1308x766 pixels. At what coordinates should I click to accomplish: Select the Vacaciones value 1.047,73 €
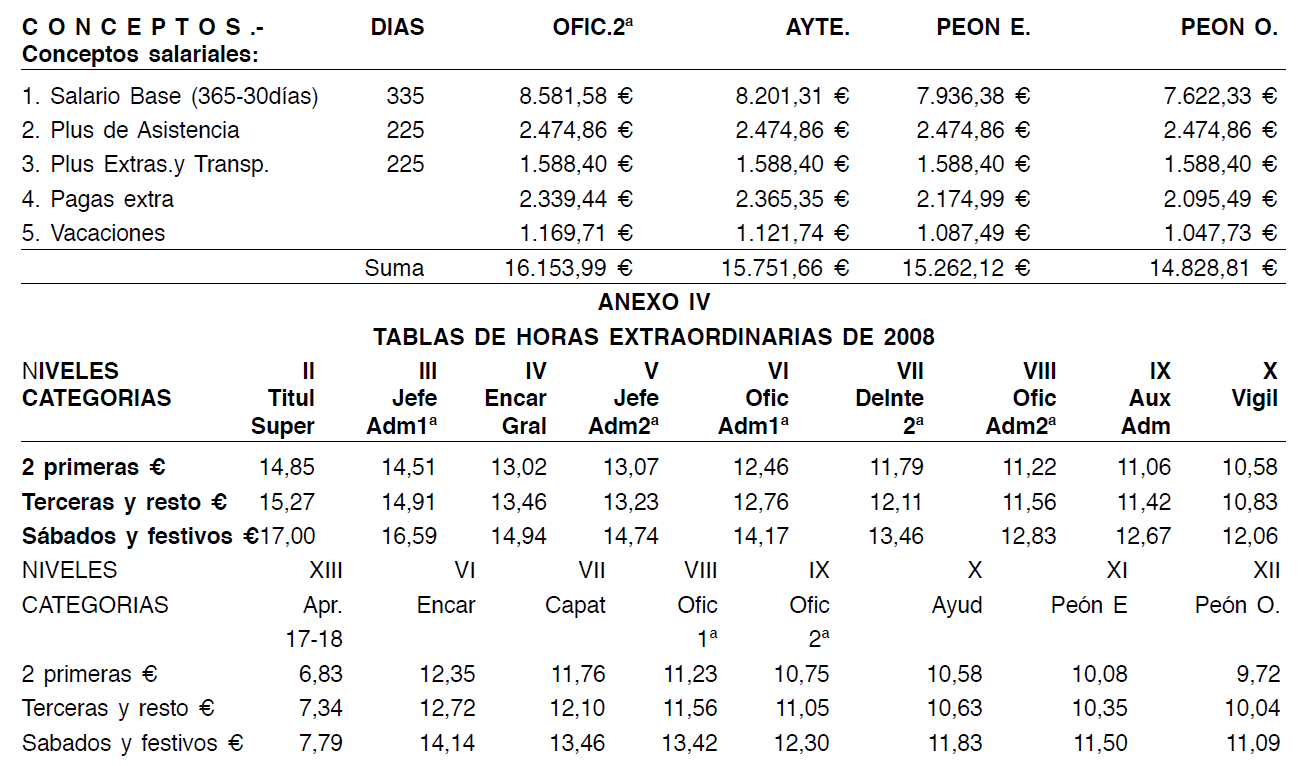click(1221, 233)
